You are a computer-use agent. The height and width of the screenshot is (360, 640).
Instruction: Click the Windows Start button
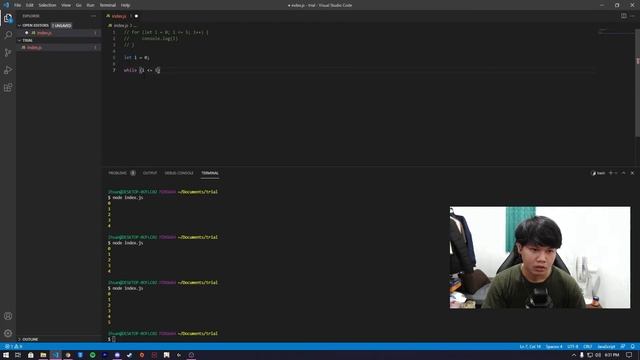pos(6,355)
